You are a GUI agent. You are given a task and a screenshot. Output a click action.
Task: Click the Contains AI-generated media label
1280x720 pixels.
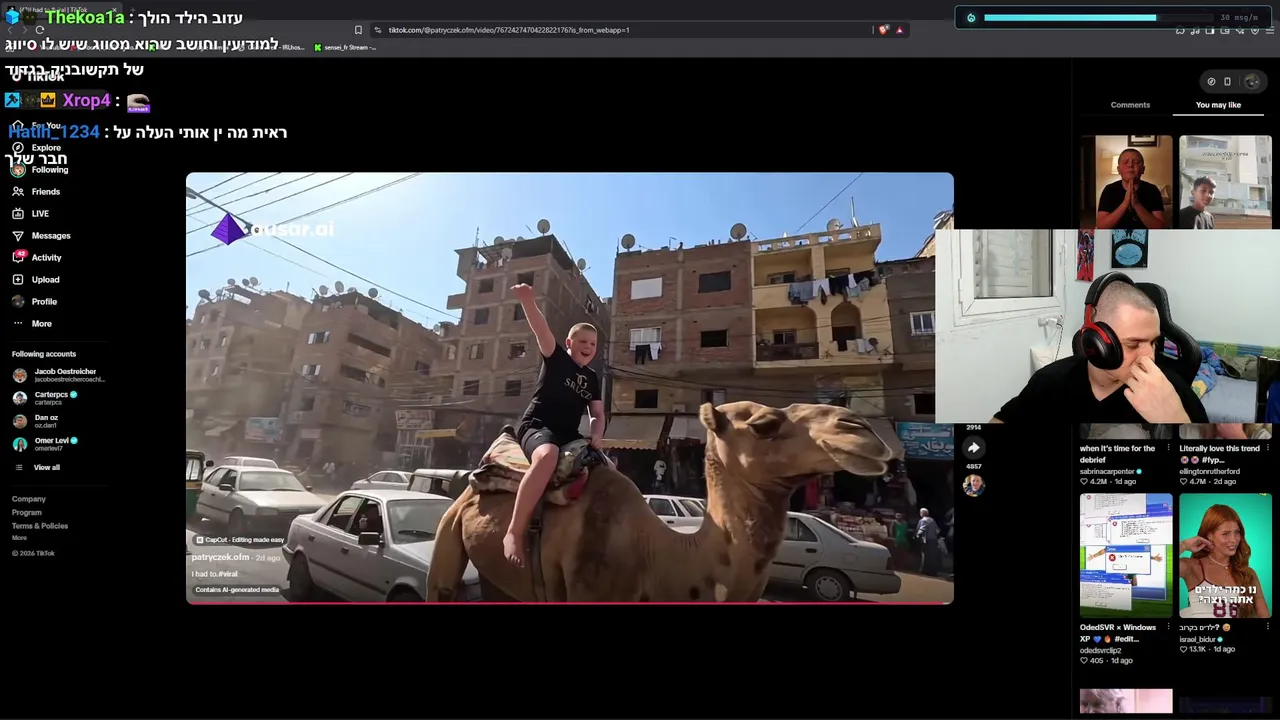click(x=237, y=590)
